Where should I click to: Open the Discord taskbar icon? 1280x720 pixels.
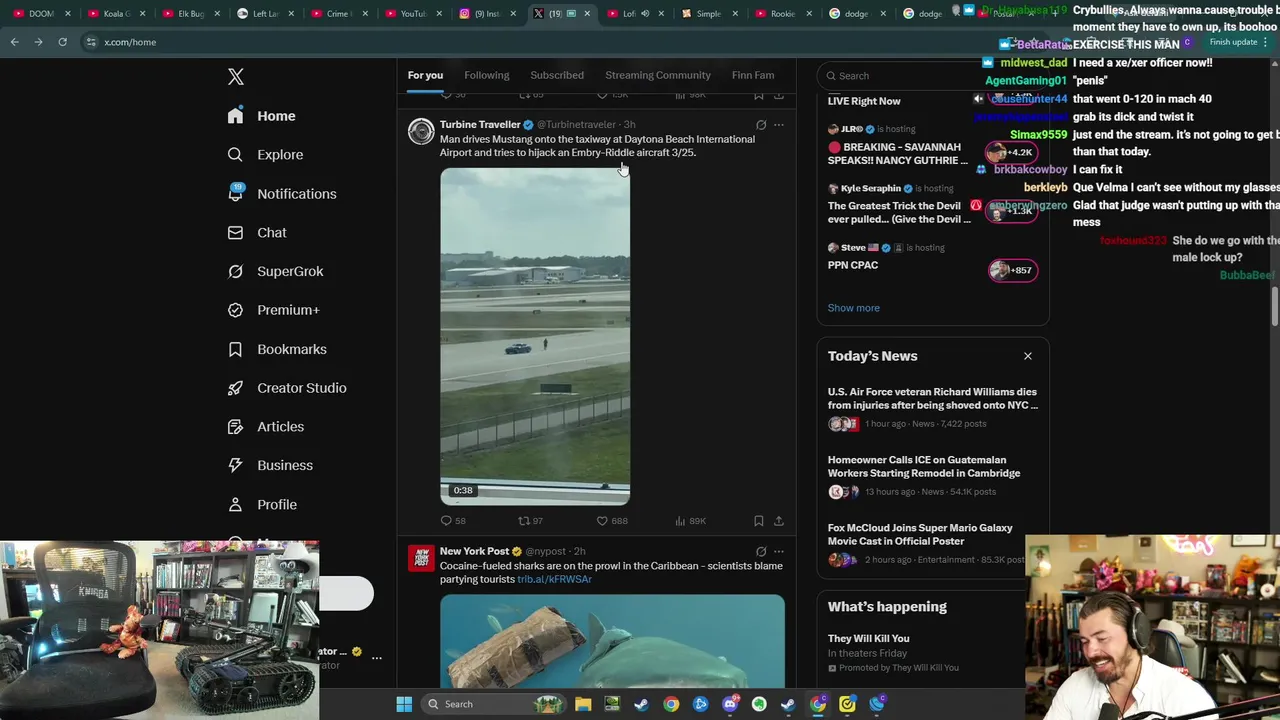(x=730, y=704)
